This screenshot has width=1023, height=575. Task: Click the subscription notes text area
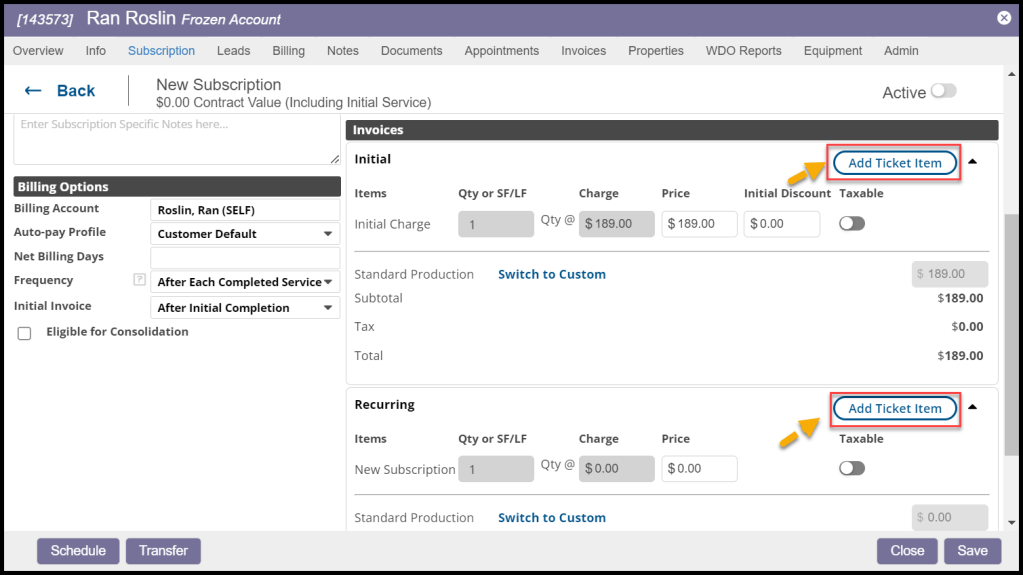(x=176, y=140)
